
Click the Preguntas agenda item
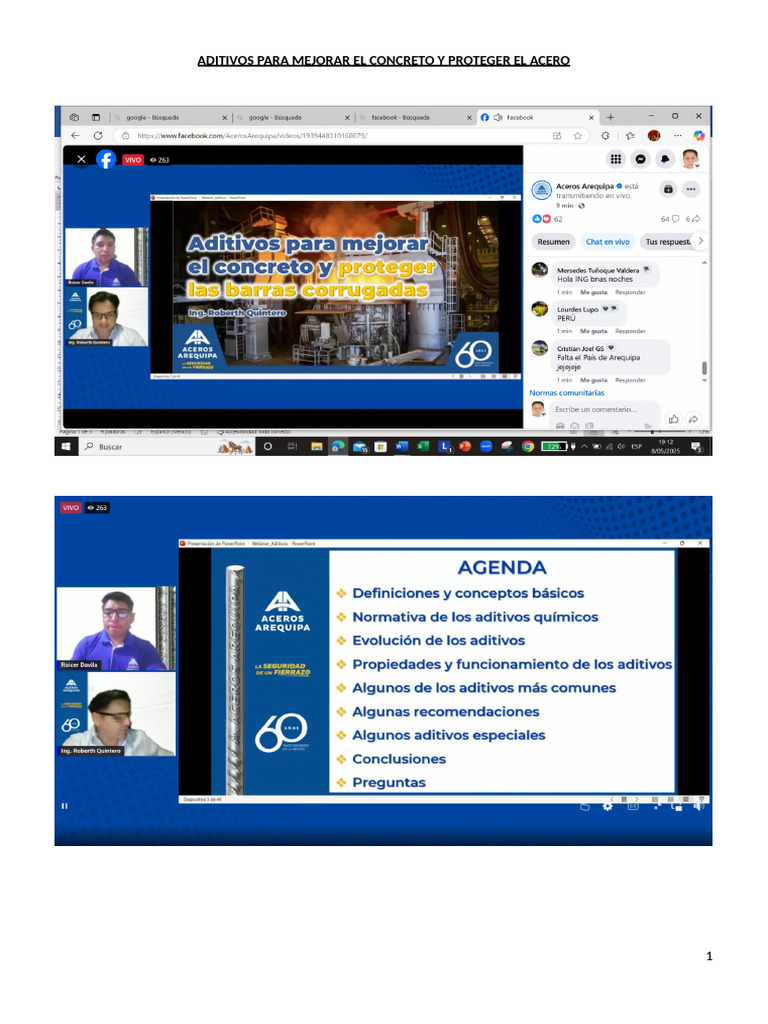click(x=389, y=782)
